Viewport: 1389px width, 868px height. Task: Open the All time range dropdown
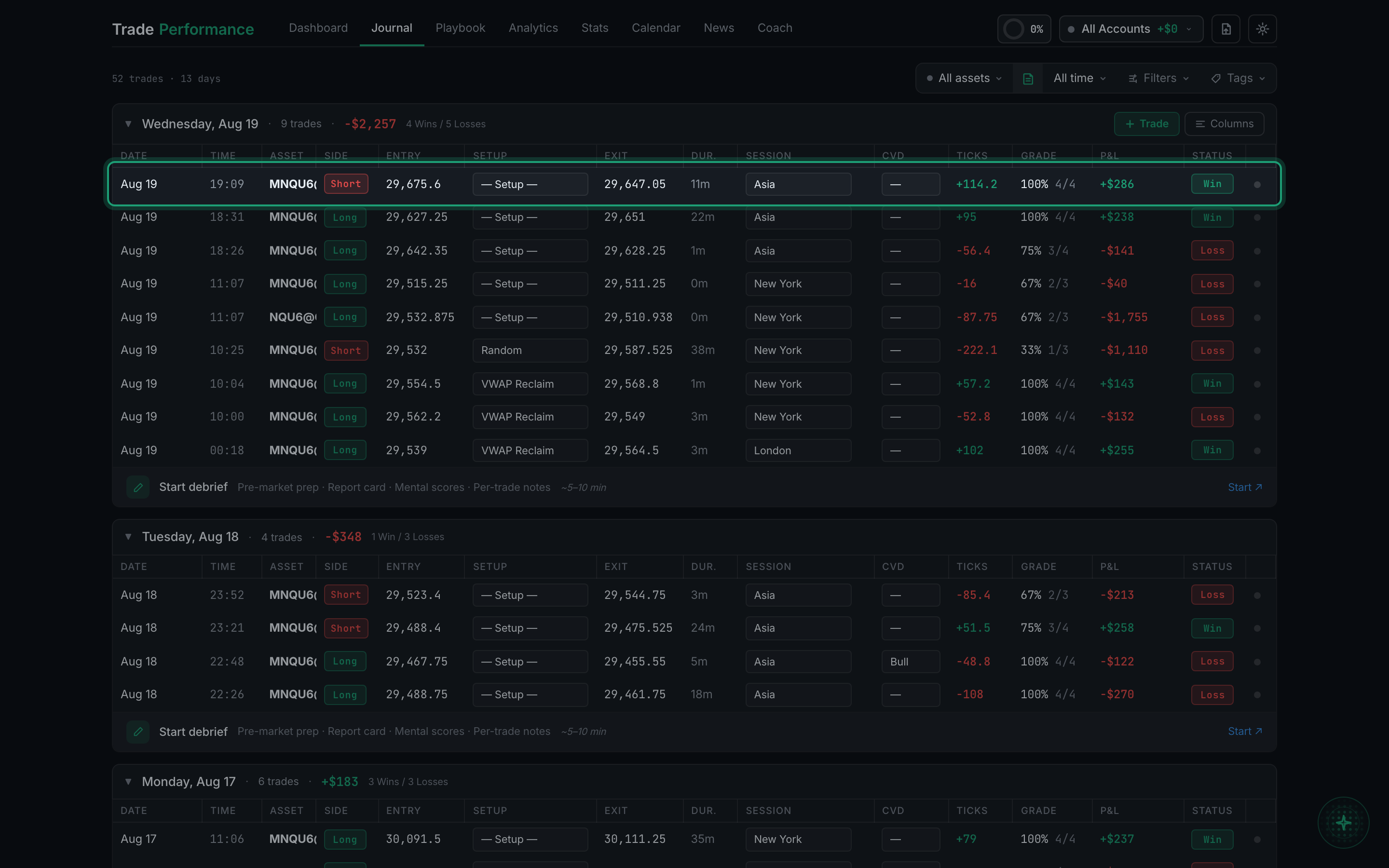click(1079, 79)
